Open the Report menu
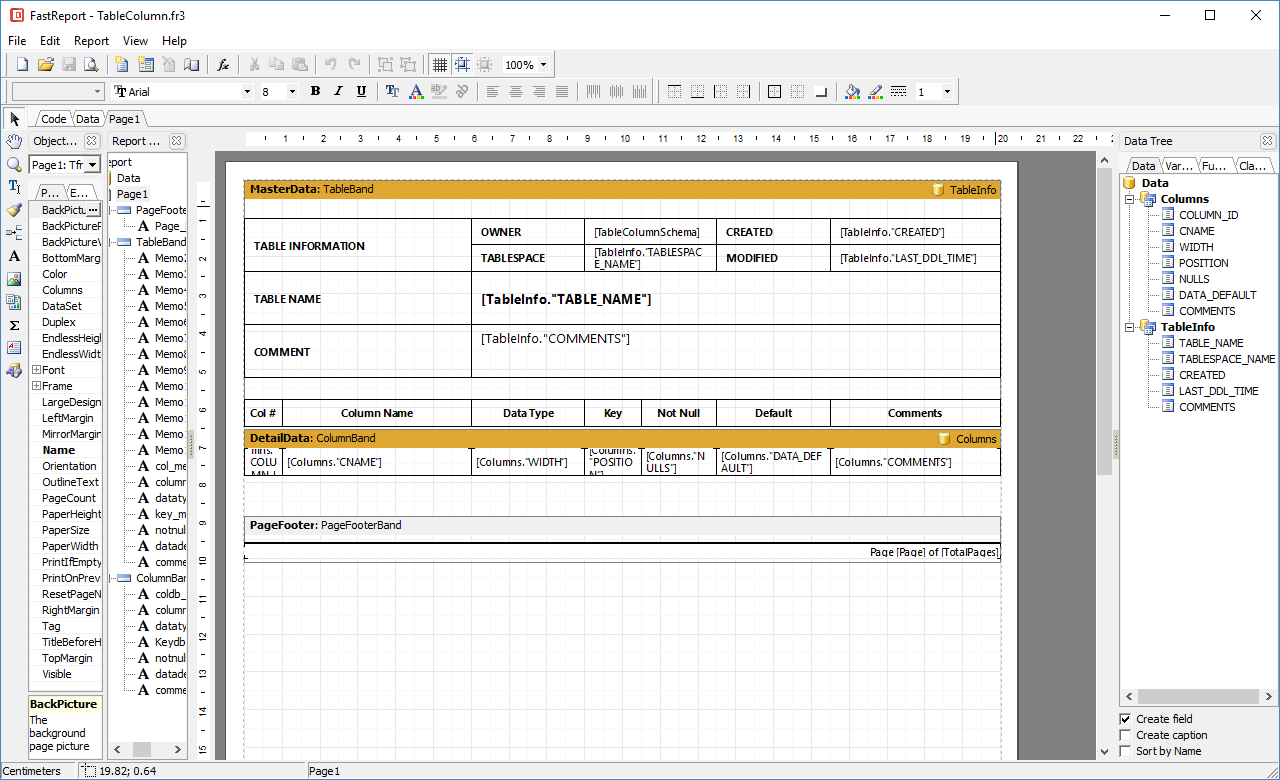Screen dimensions: 1280x780 click(91, 41)
